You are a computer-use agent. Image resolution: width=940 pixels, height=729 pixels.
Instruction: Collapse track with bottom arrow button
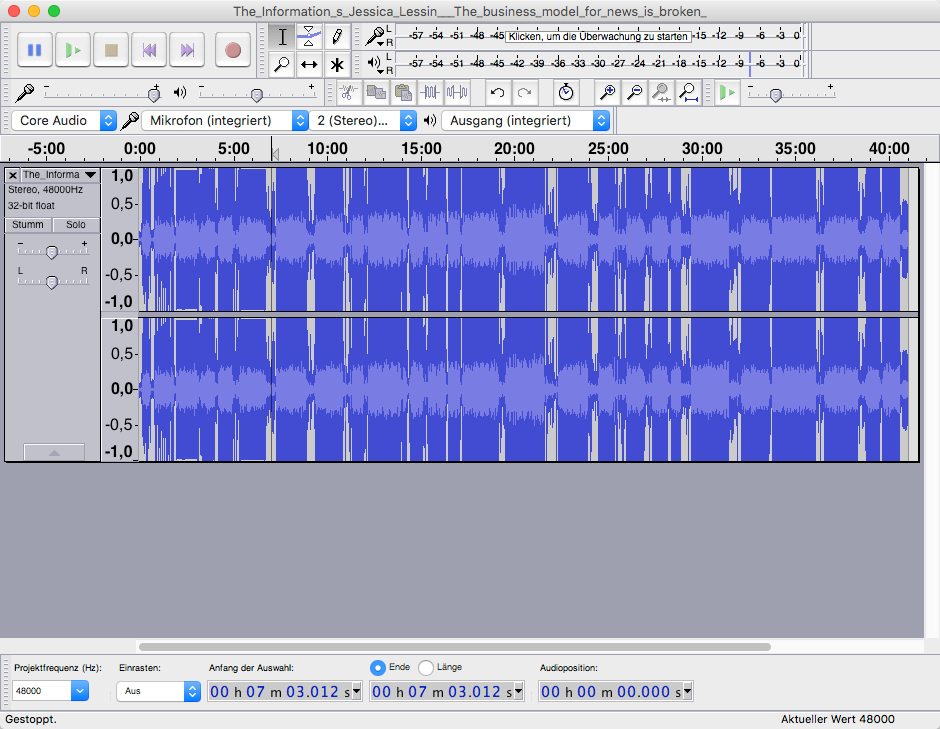(x=54, y=452)
